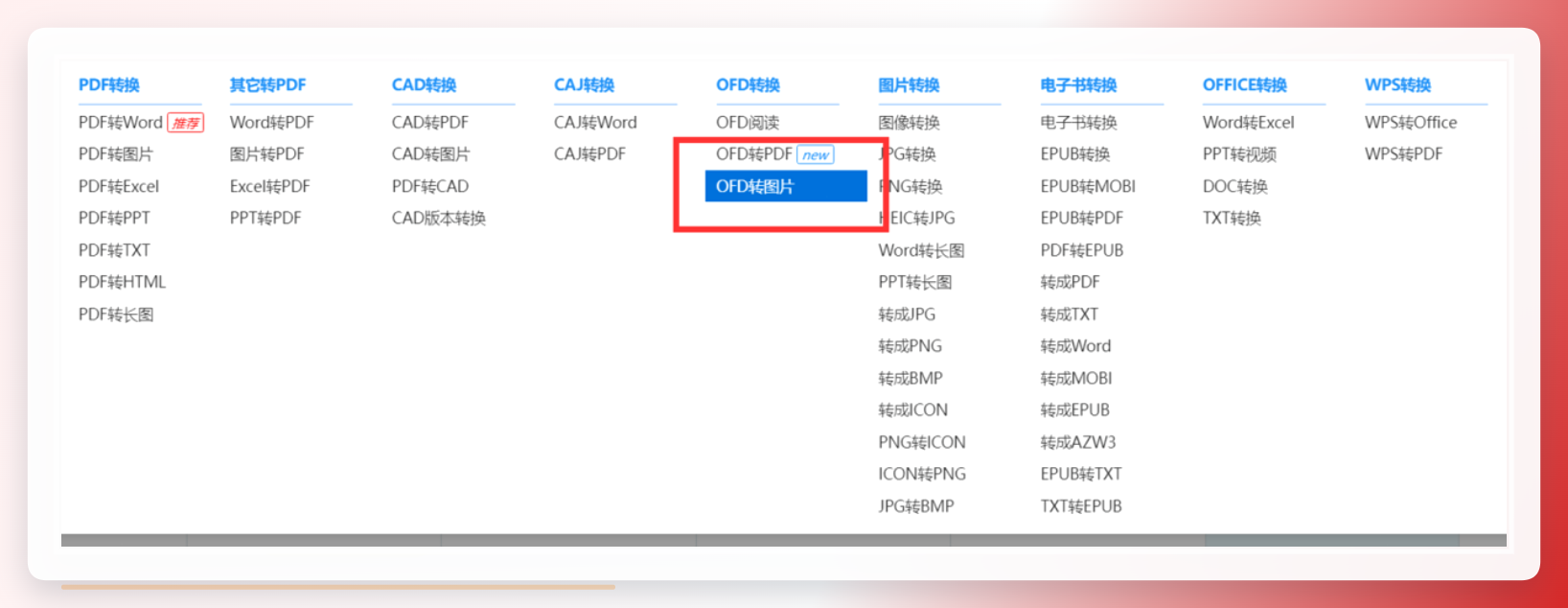This screenshot has height=608, width=1568.
Task: Choose the Word转长图 option
Action: pyautogui.click(x=921, y=250)
